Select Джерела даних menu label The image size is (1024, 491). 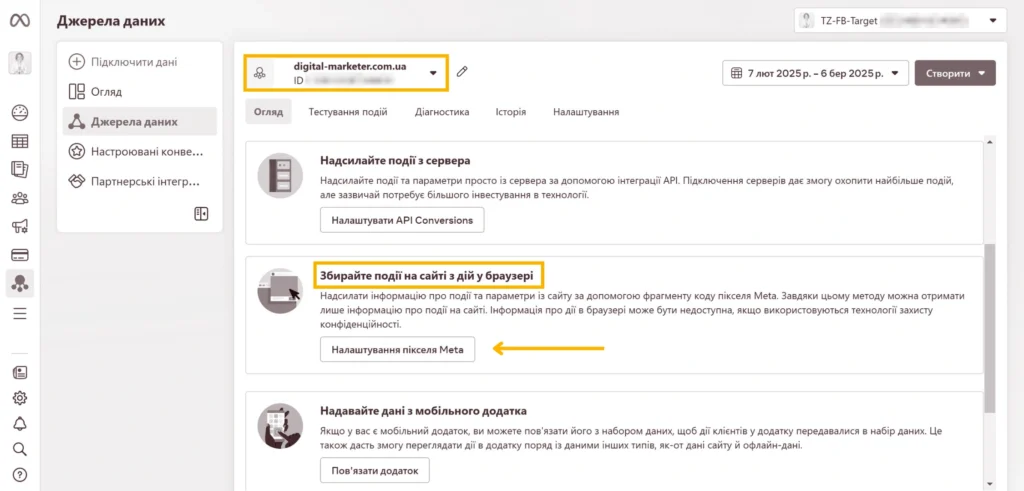[x=134, y=121]
